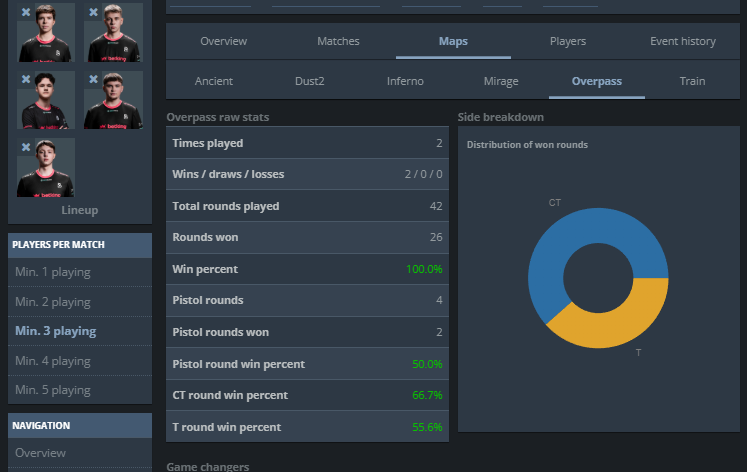Choose the Min. 5 playing filter
This screenshot has width=747, height=472.
coord(53,390)
